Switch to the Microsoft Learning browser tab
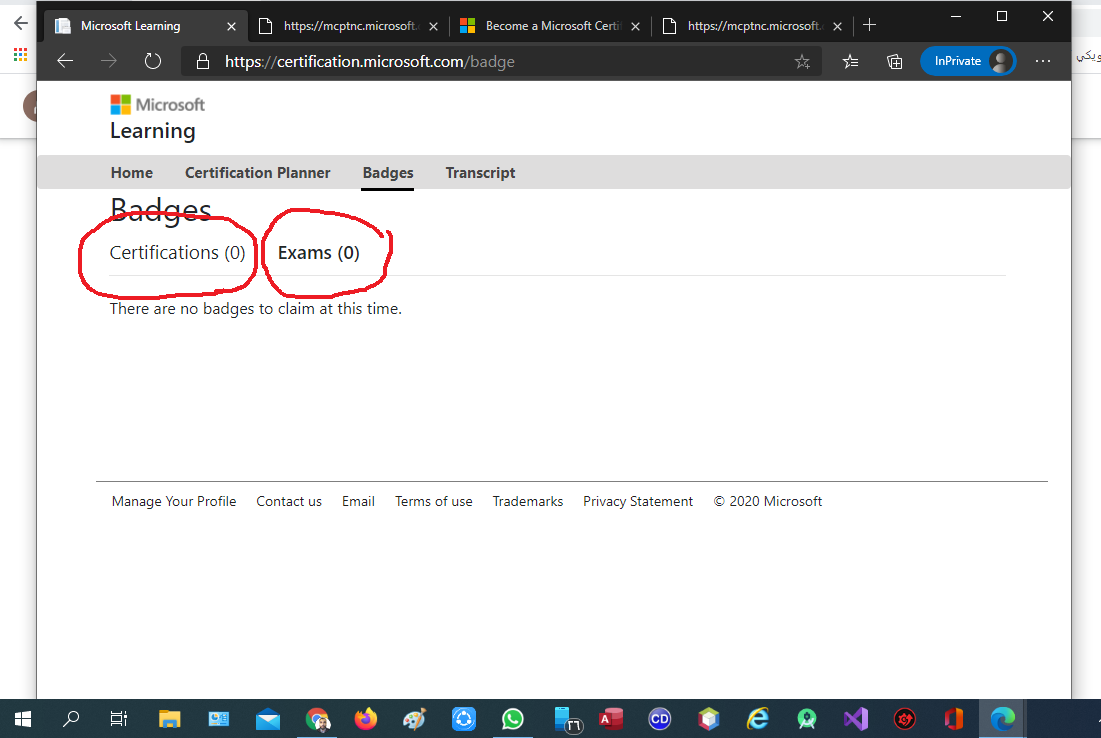The width and height of the screenshot is (1101, 738). pyautogui.click(x=146, y=26)
